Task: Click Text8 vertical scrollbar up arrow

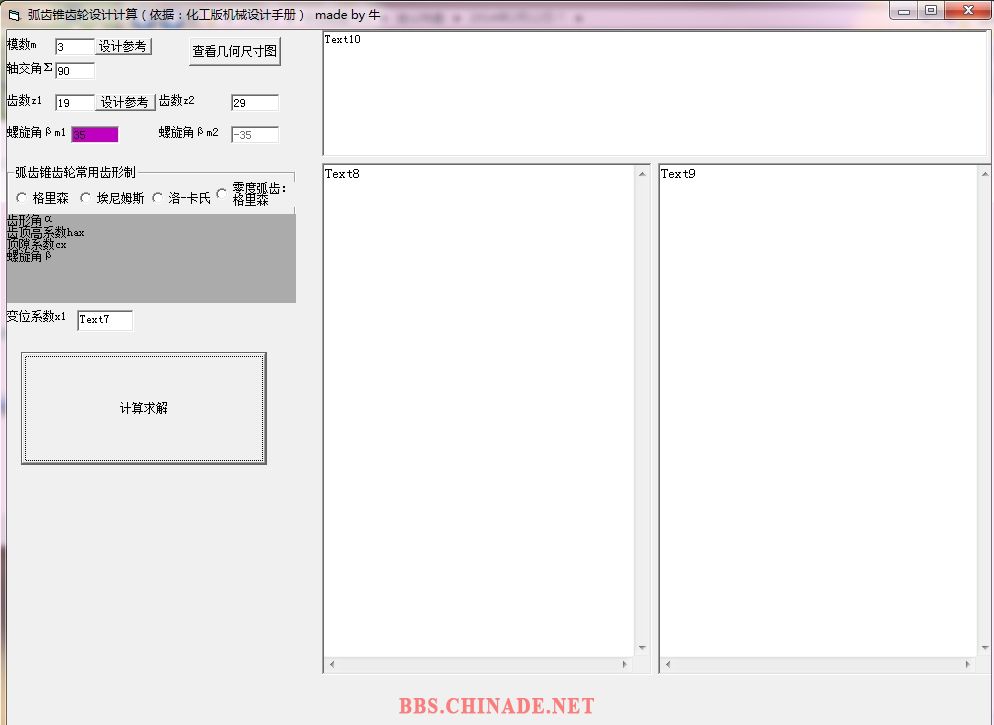Action: pos(642,174)
